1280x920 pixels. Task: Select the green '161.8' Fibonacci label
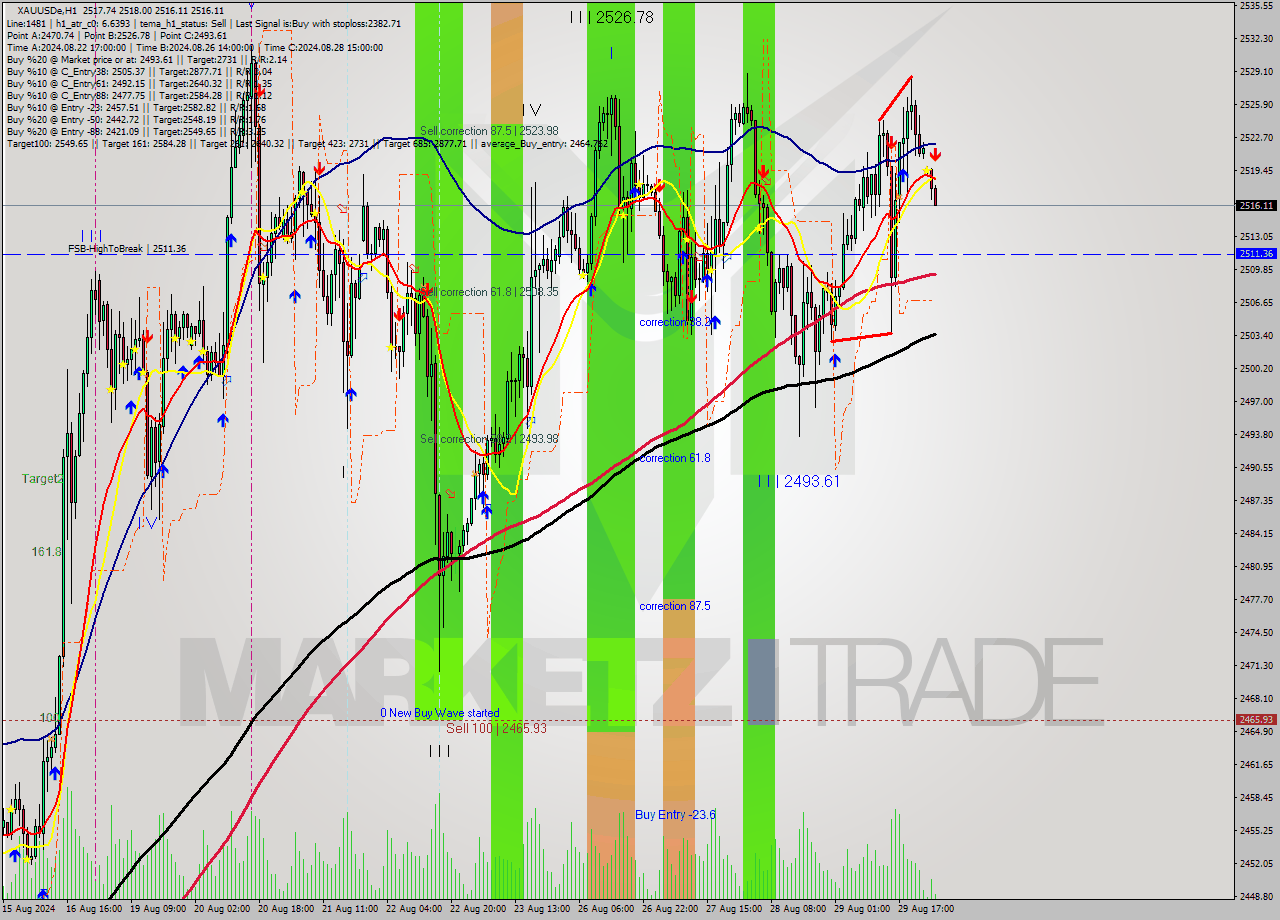point(47,552)
